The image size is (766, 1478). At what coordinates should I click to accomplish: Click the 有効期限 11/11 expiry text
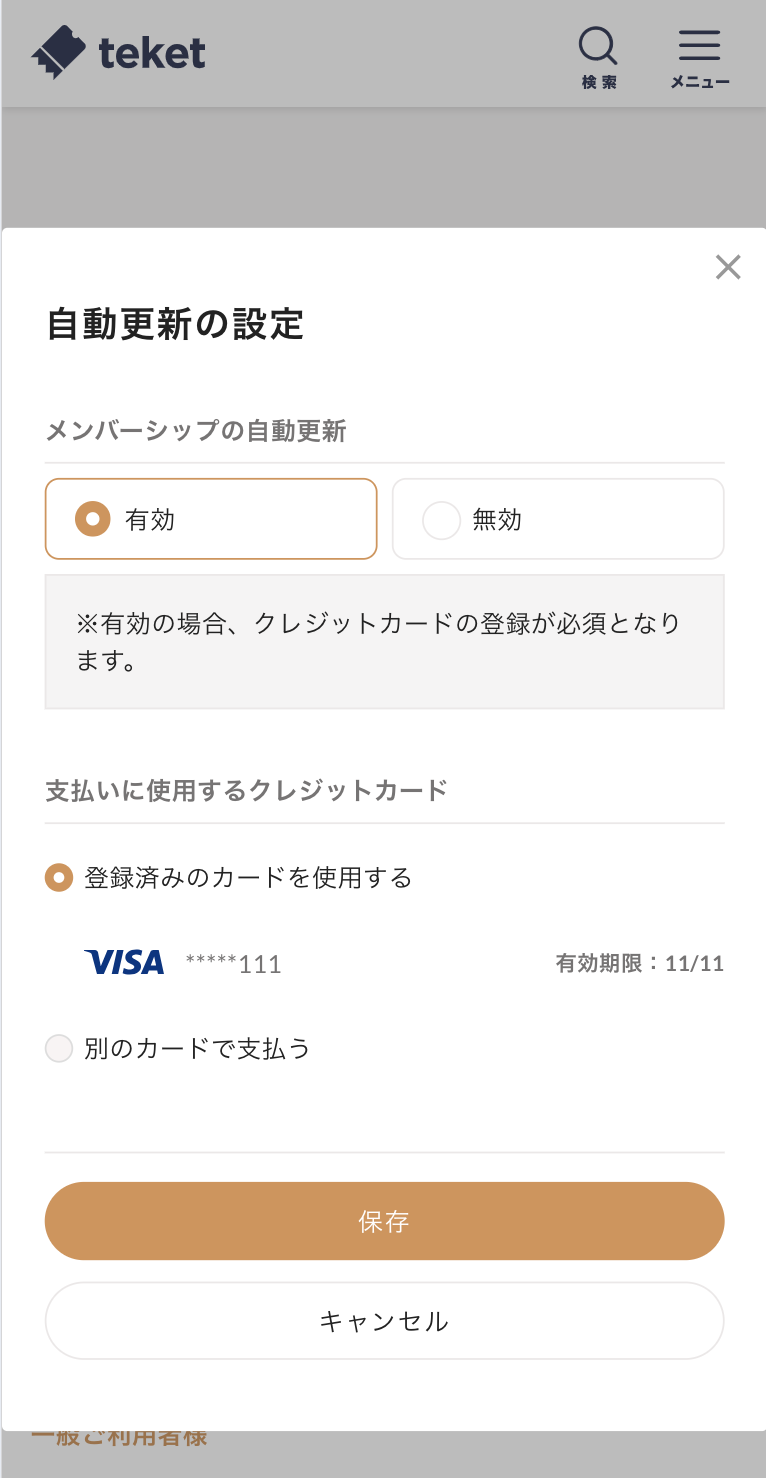(639, 964)
